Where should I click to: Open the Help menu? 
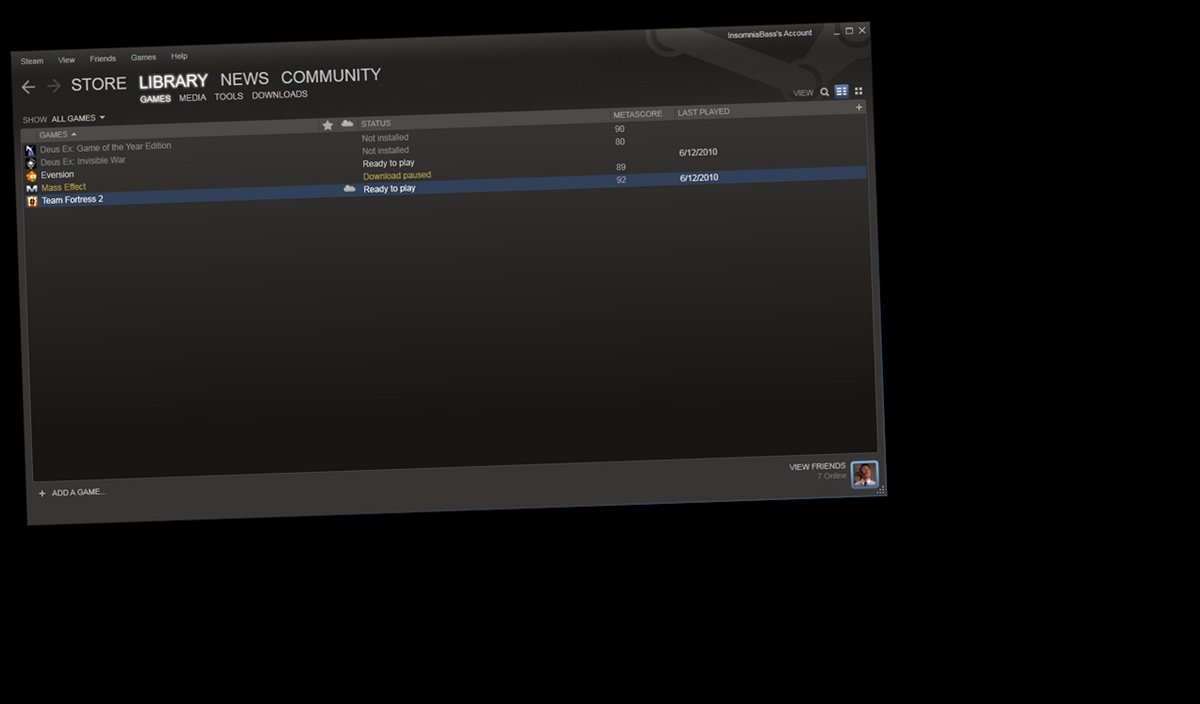tap(179, 57)
